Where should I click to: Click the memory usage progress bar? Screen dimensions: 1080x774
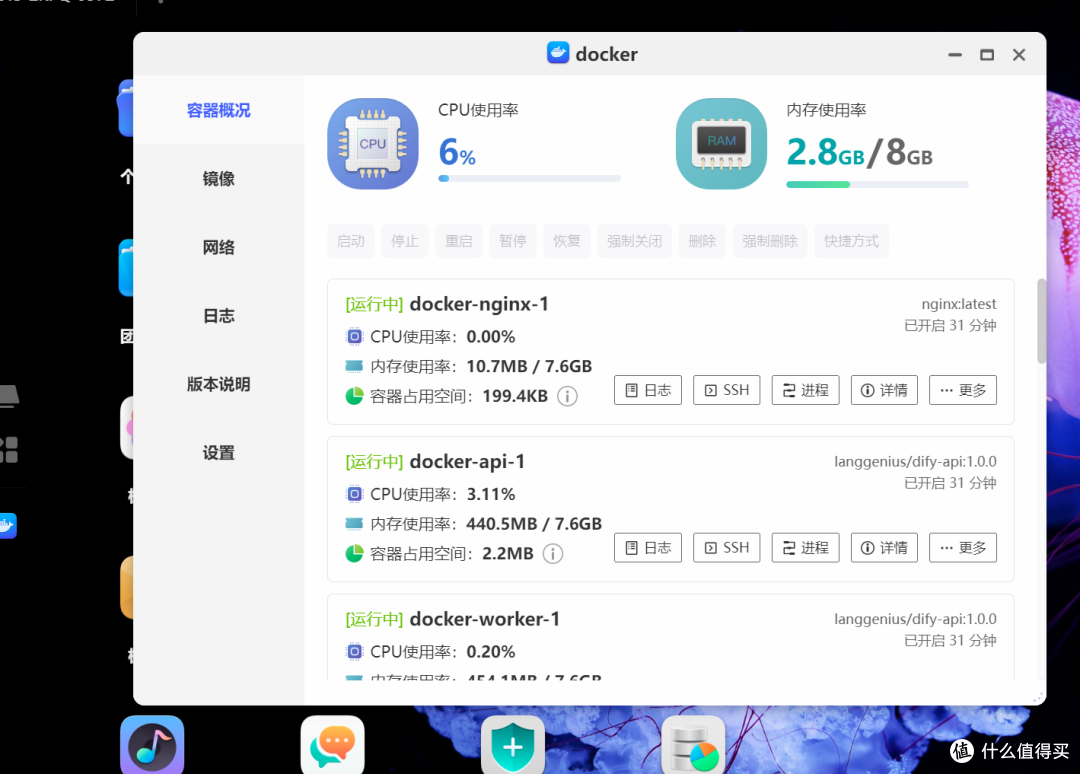click(x=877, y=184)
